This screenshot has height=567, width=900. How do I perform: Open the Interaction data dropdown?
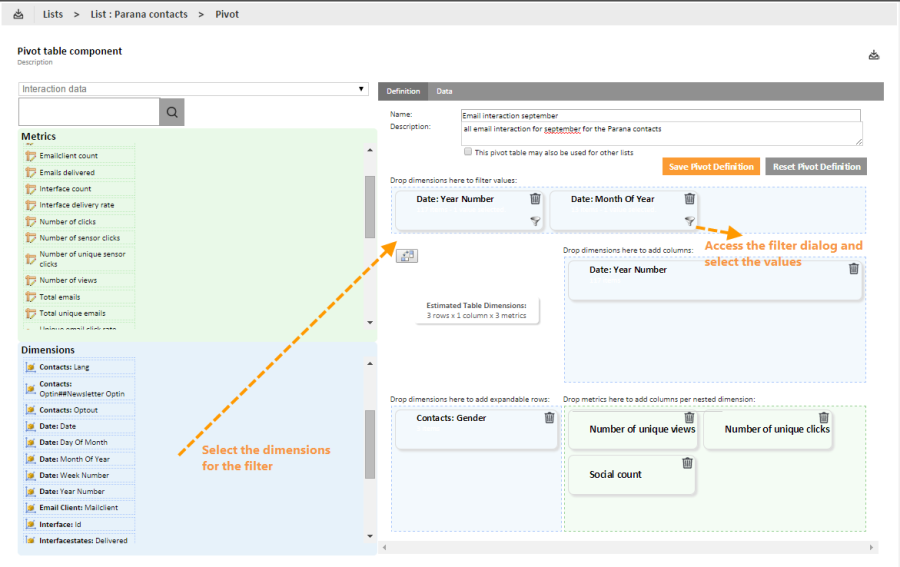194,89
